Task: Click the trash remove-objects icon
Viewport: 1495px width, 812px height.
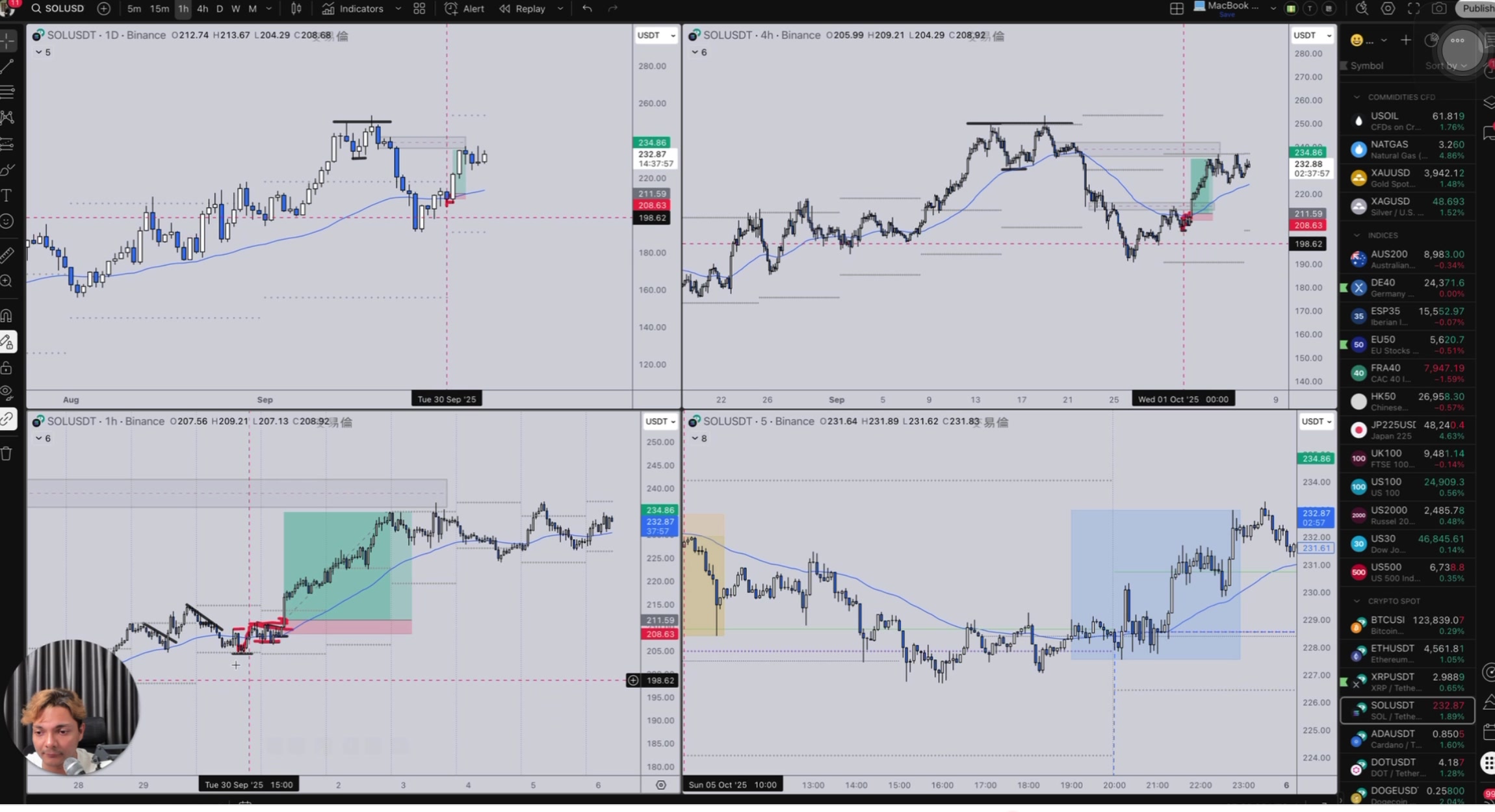Action: (7, 453)
